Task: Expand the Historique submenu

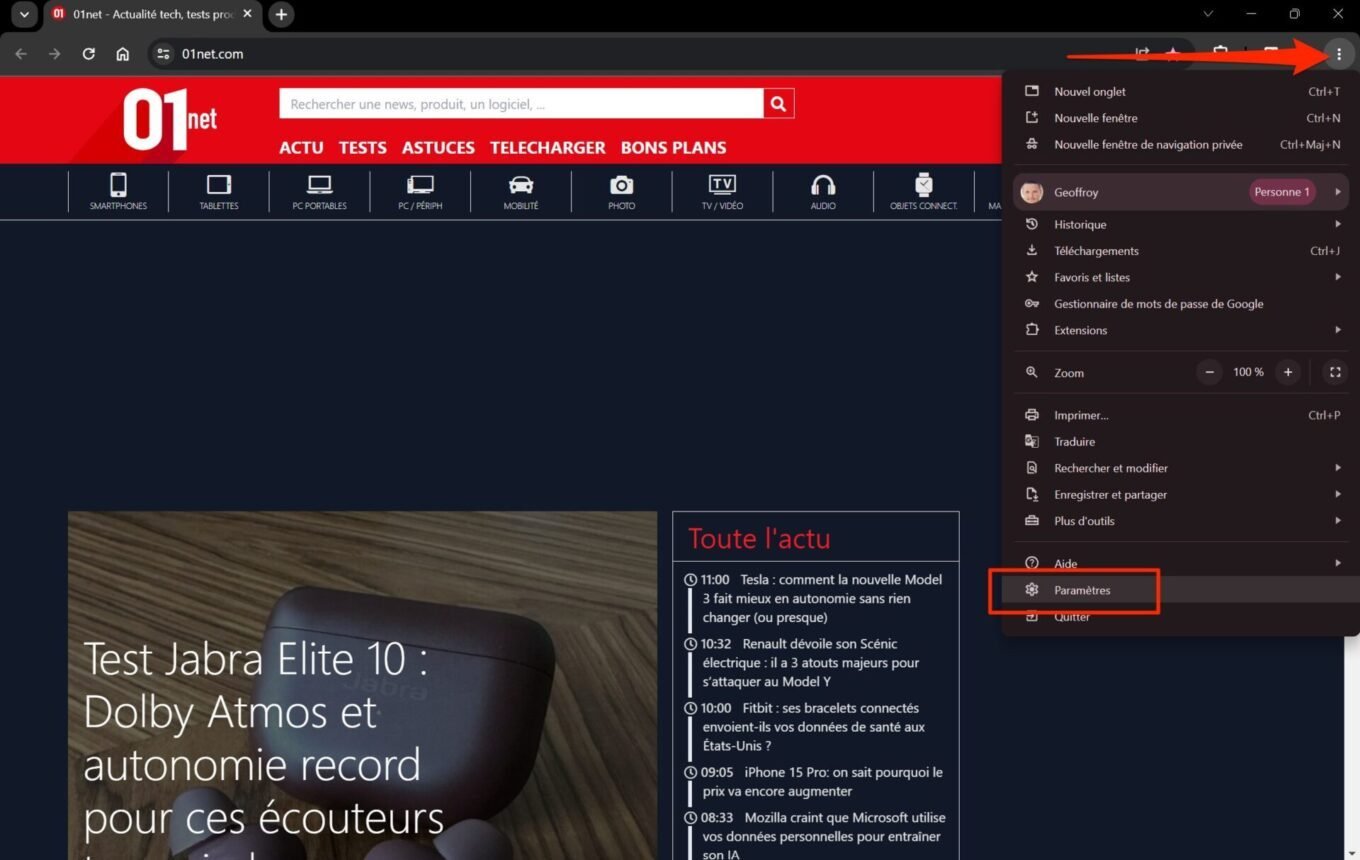Action: click(x=1337, y=224)
